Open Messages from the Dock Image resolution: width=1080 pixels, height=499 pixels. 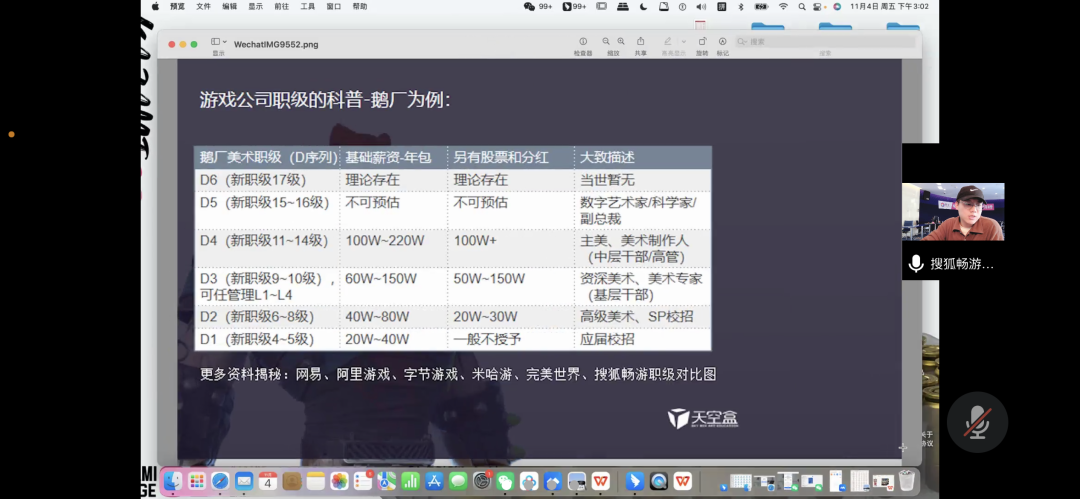(458, 480)
